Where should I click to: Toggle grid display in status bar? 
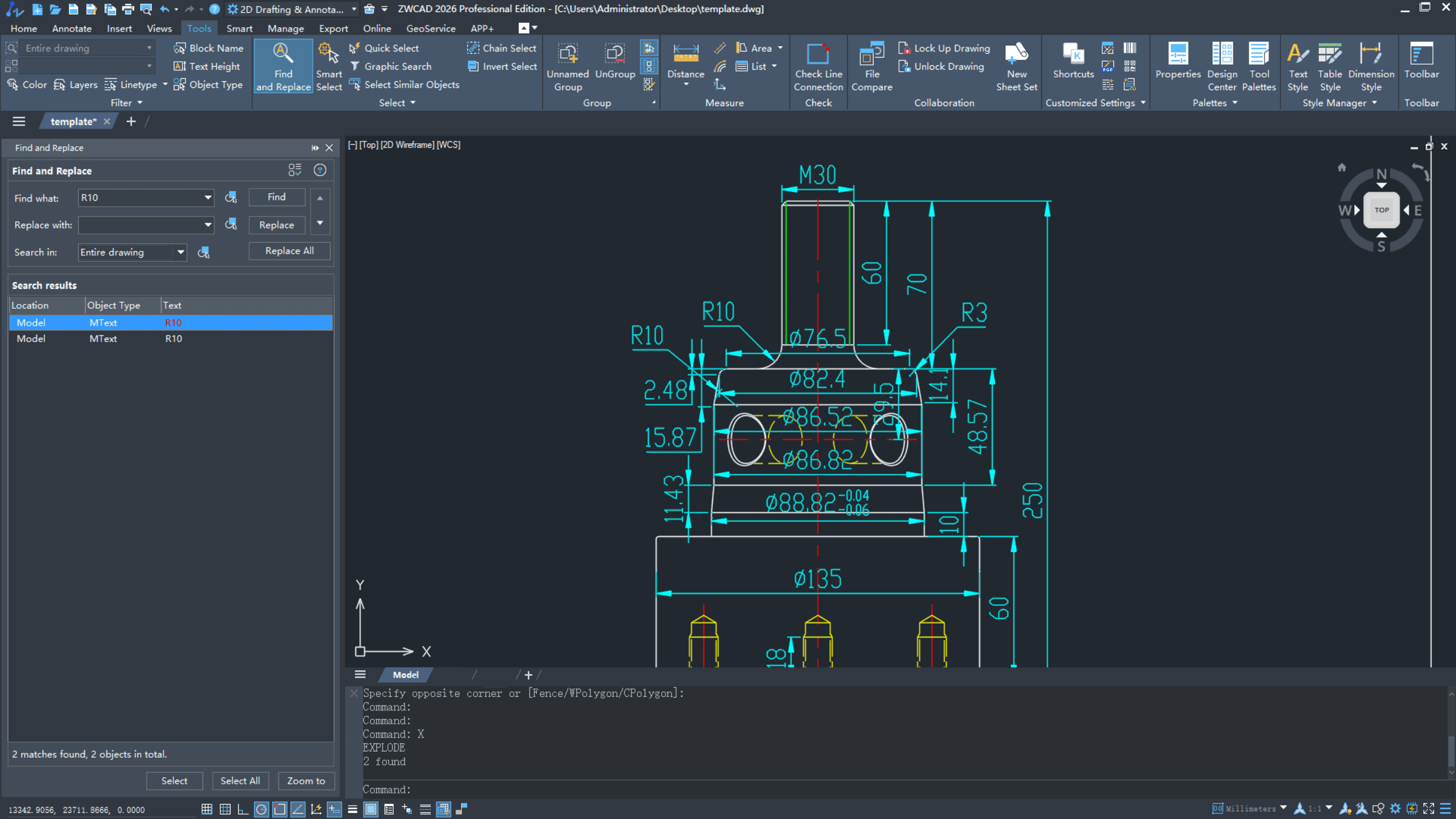coord(207,809)
